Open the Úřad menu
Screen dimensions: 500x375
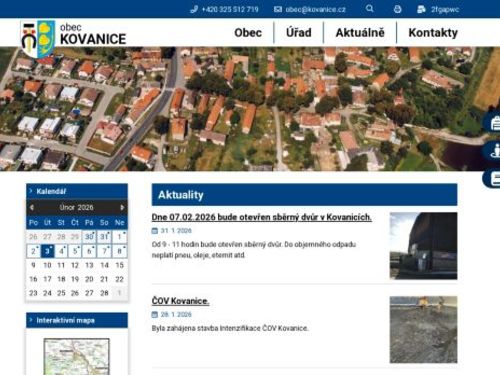pyautogui.click(x=299, y=33)
